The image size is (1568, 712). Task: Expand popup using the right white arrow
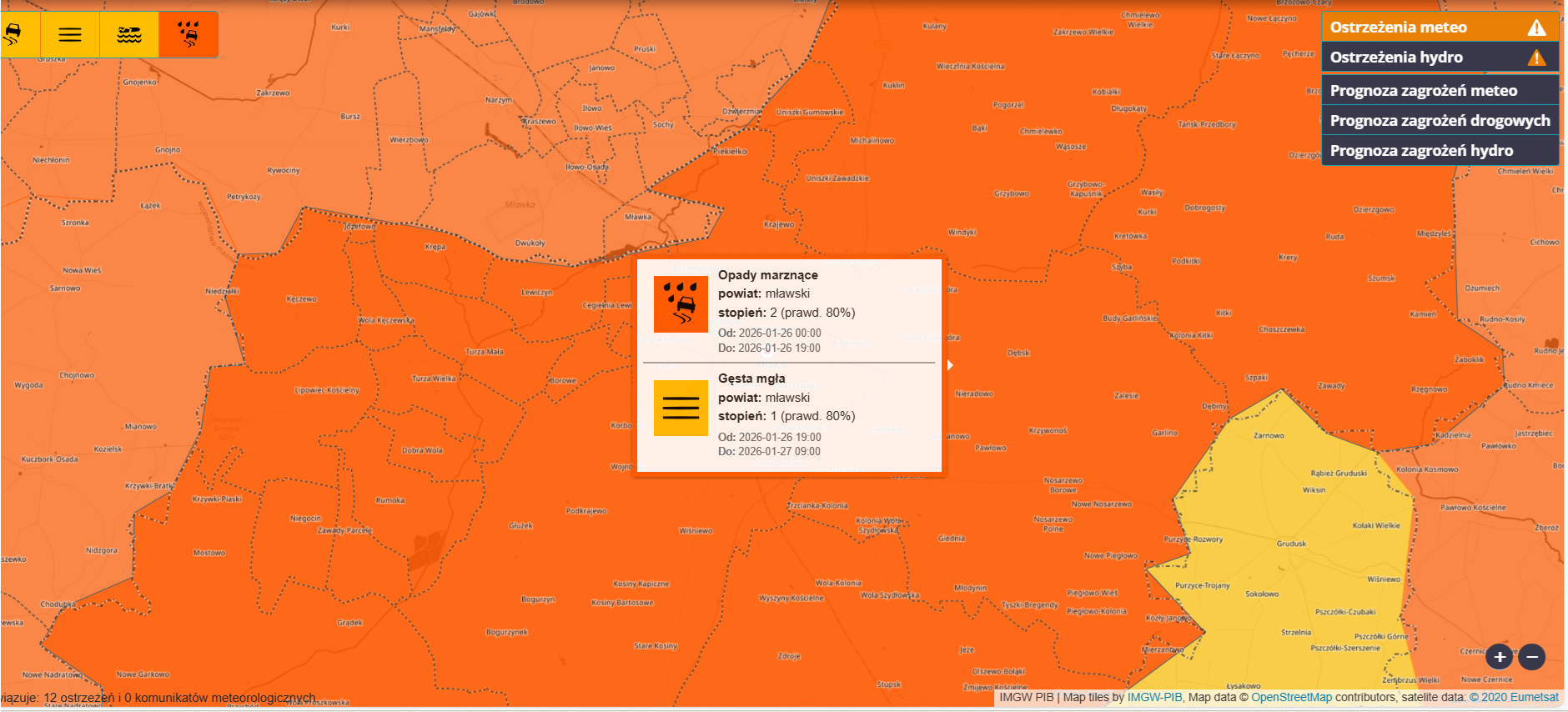950,365
